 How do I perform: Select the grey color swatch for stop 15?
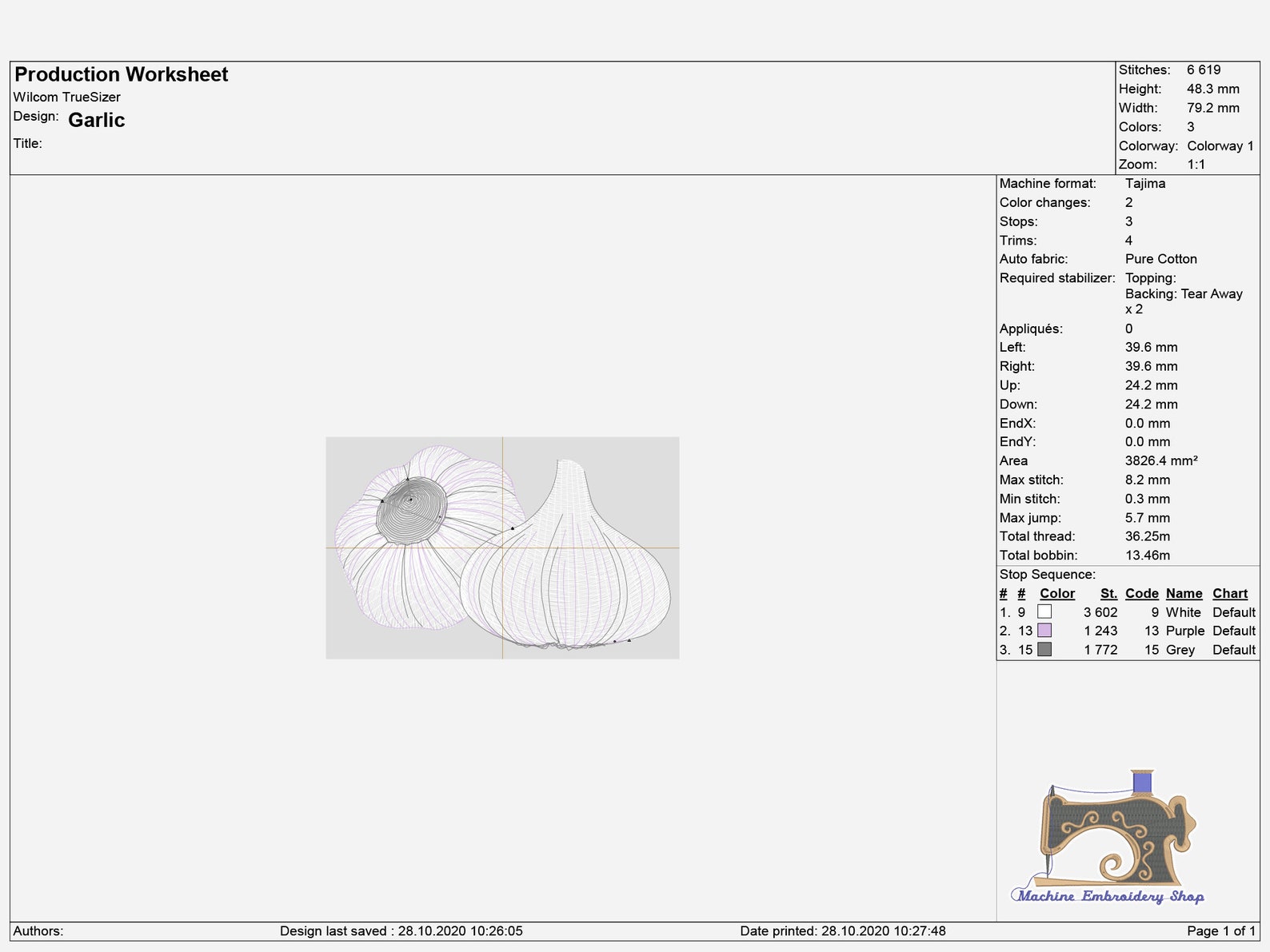(x=1044, y=650)
